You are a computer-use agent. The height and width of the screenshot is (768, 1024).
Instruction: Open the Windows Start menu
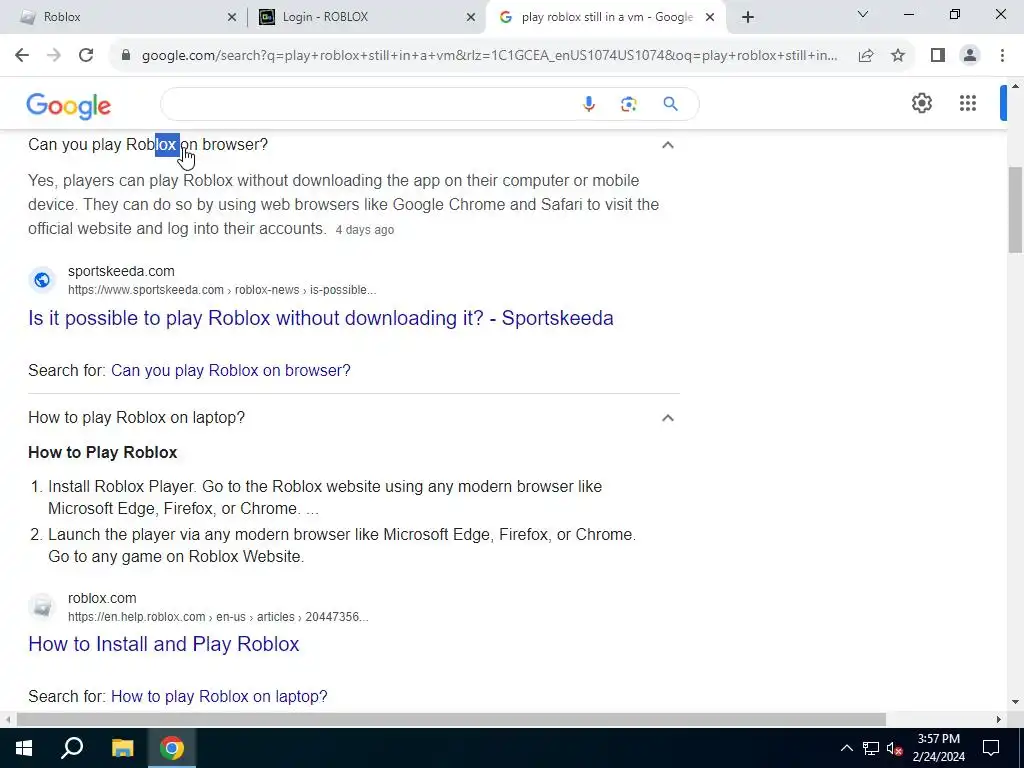coord(24,748)
